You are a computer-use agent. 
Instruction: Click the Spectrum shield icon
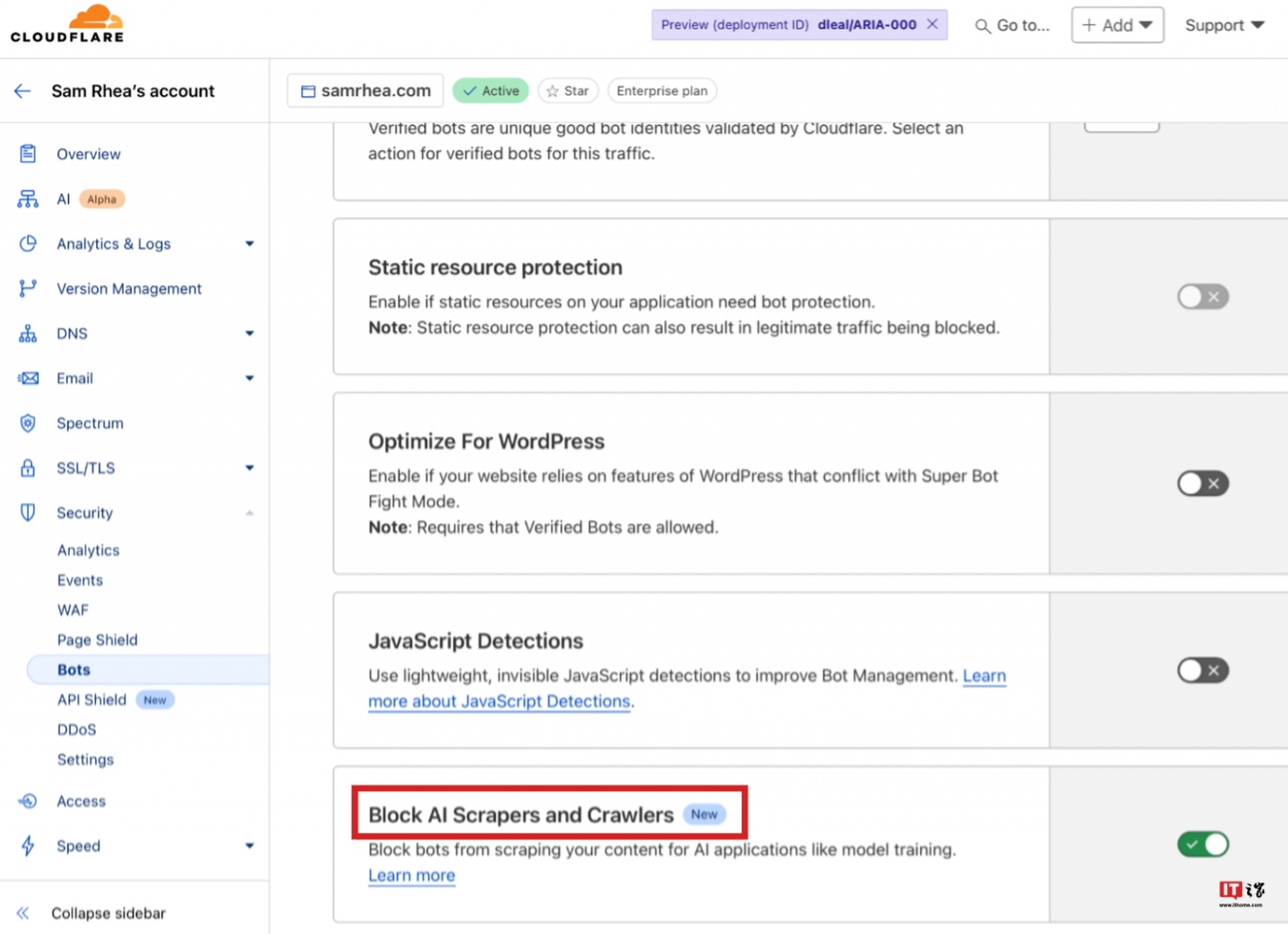coord(28,423)
